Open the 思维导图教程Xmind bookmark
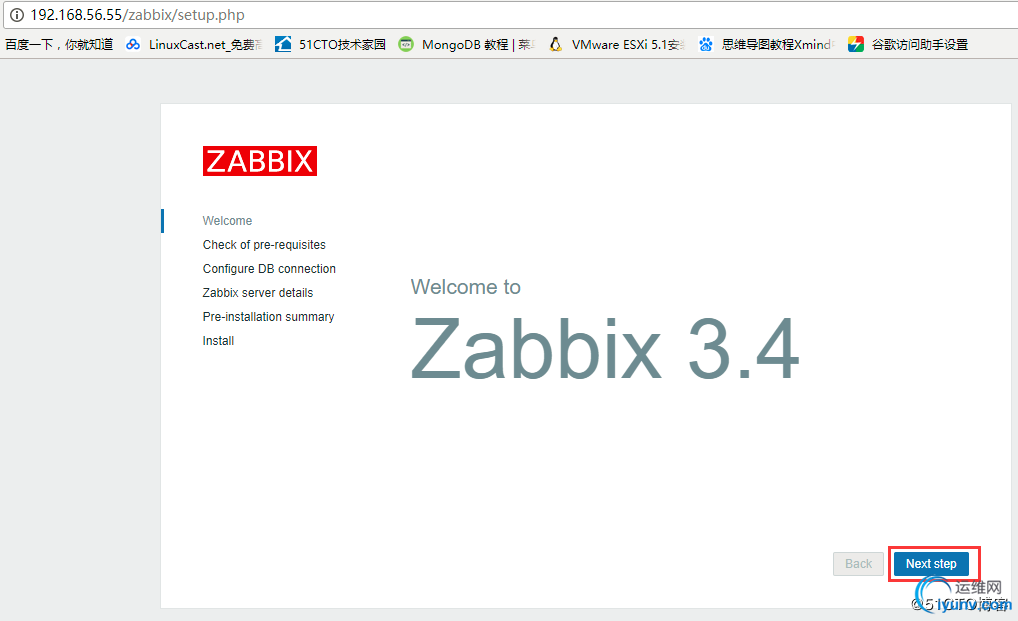The height and width of the screenshot is (621, 1018). [x=778, y=44]
